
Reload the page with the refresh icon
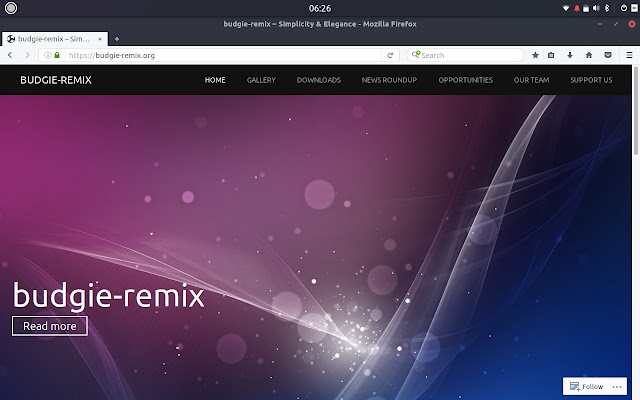(x=390, y=55)
